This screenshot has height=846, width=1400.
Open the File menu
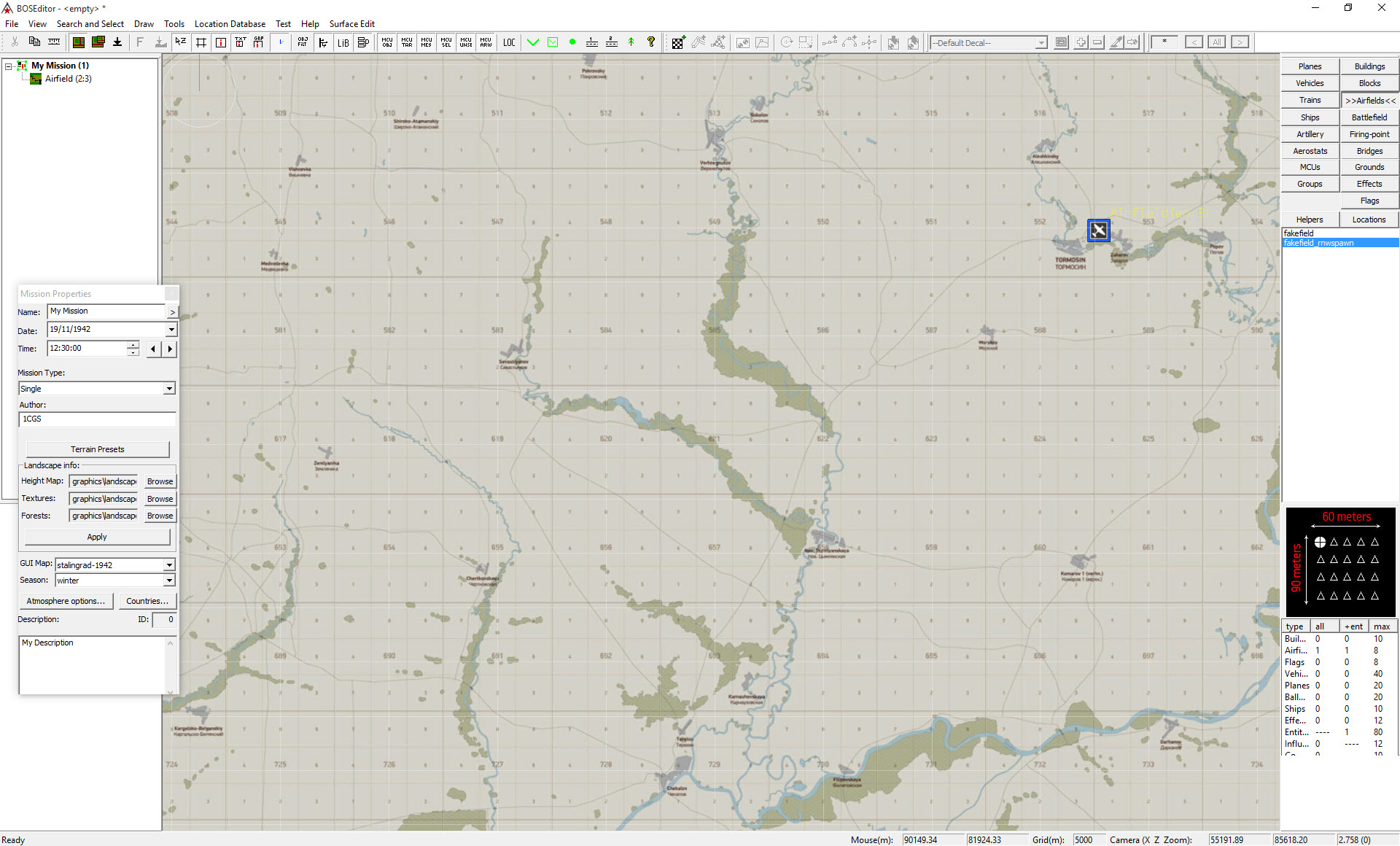(x=12, y=24)
